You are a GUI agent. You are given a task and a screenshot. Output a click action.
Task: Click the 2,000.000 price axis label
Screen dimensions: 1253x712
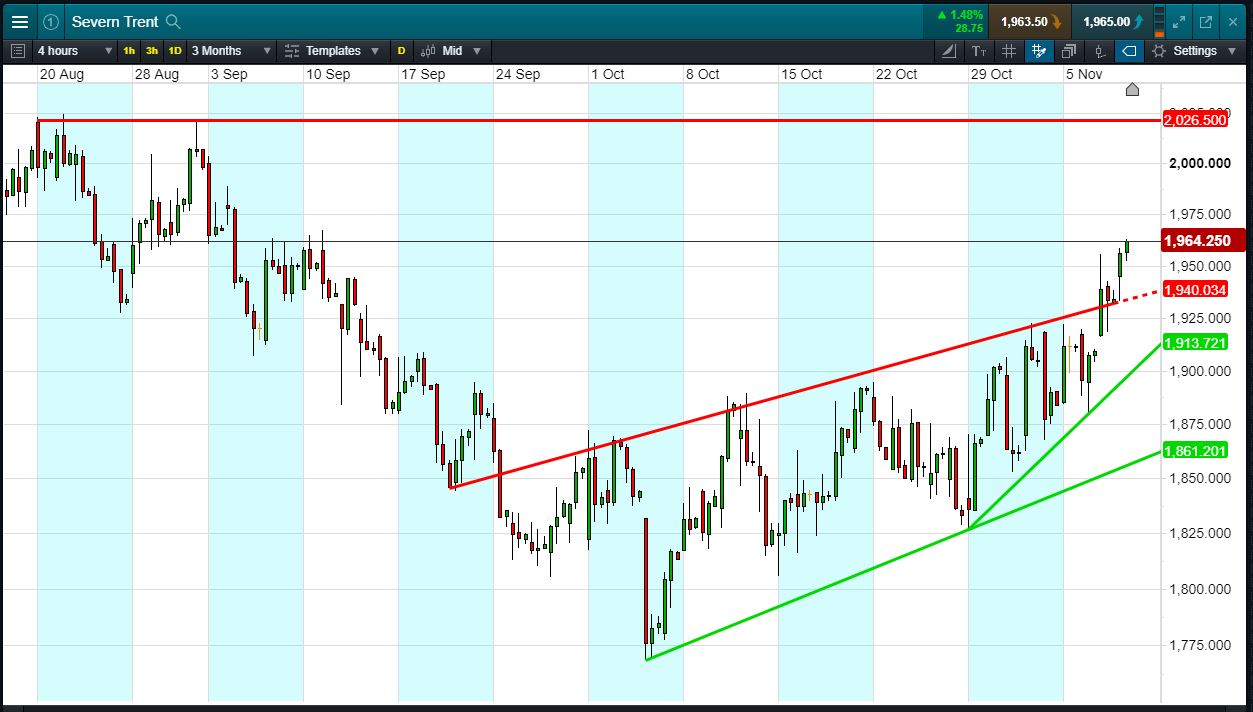click(1198, 162)
